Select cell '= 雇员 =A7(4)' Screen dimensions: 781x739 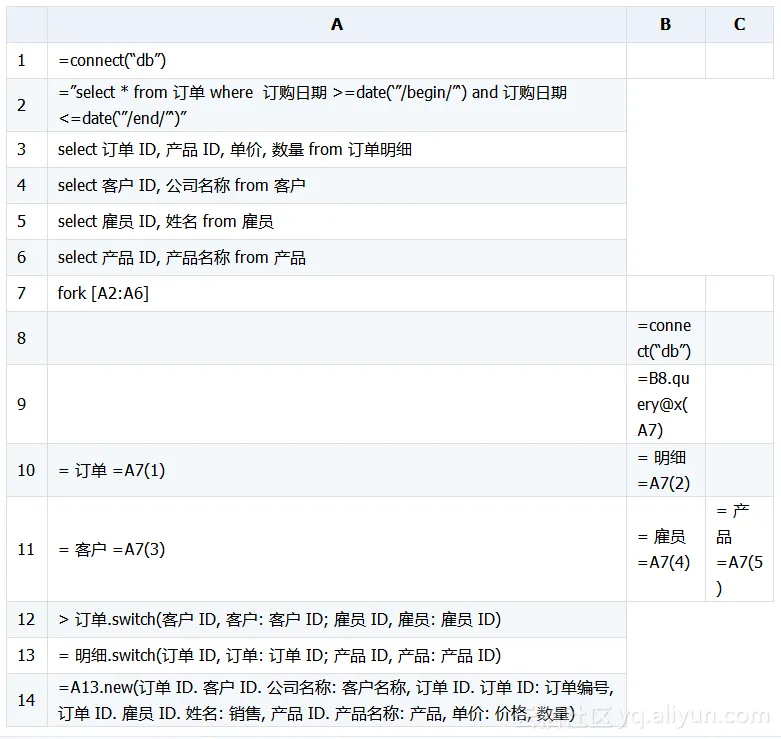click(x=666, y=549)
